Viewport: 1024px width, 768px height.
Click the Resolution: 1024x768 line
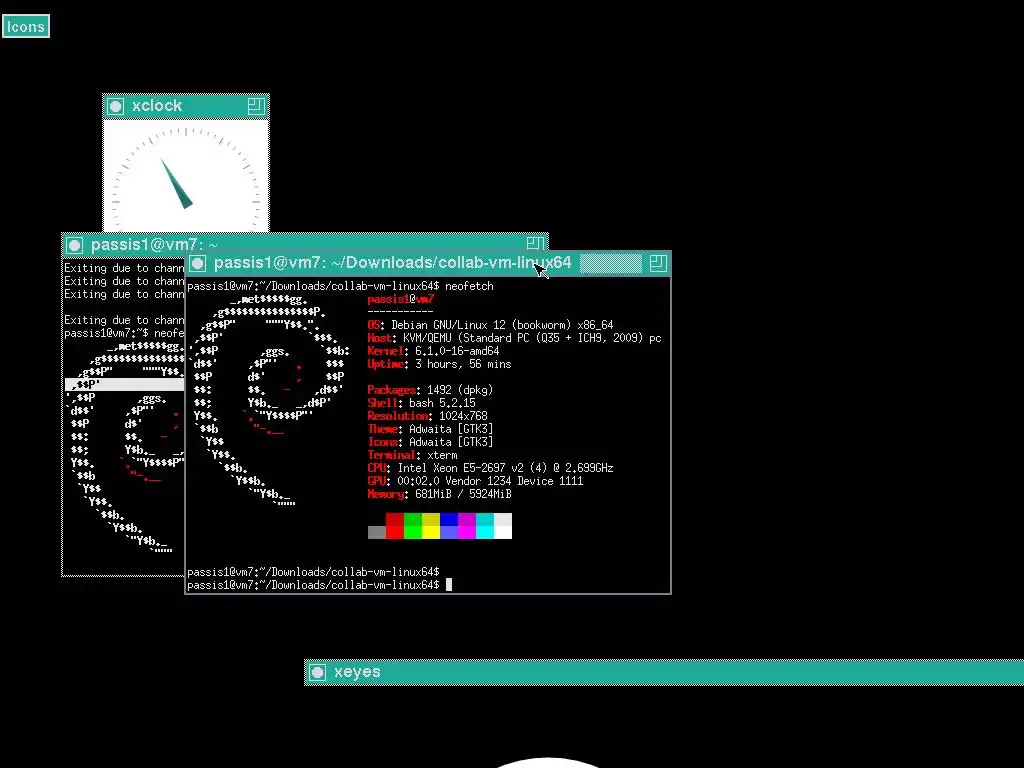click(x=427, y=416)
